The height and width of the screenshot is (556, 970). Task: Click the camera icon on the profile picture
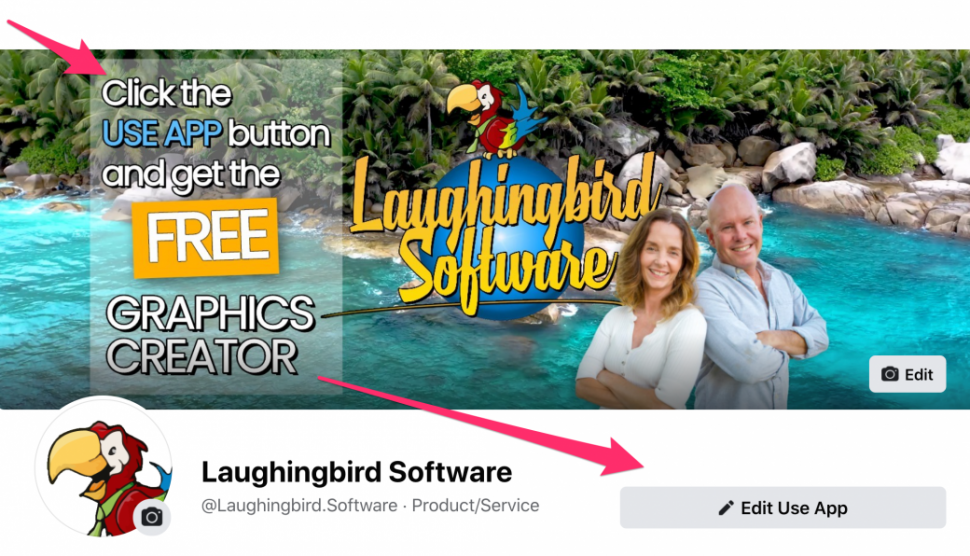(x=152, y=516)
